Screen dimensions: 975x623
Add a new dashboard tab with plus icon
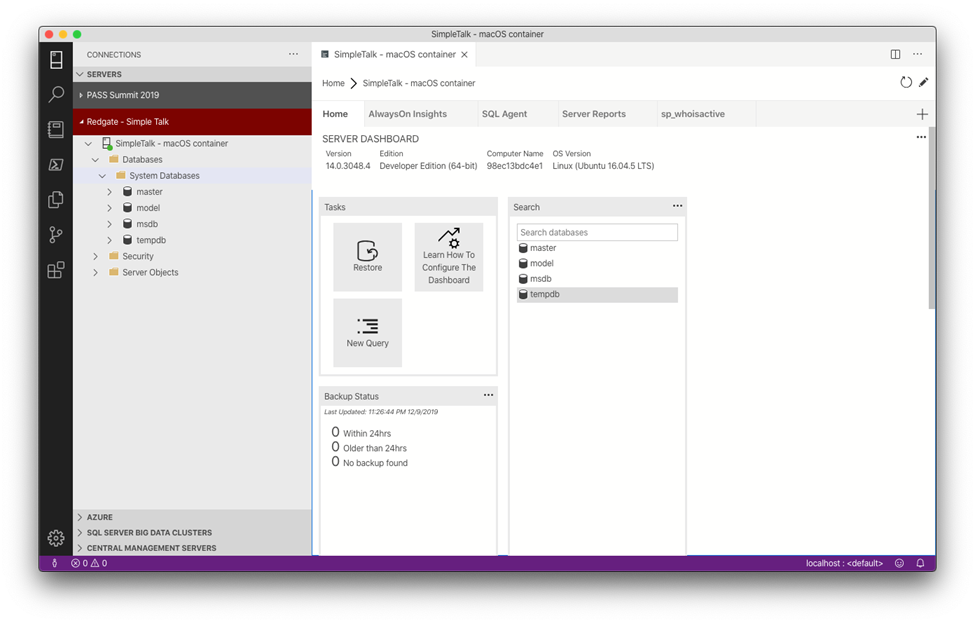(922, 114)
